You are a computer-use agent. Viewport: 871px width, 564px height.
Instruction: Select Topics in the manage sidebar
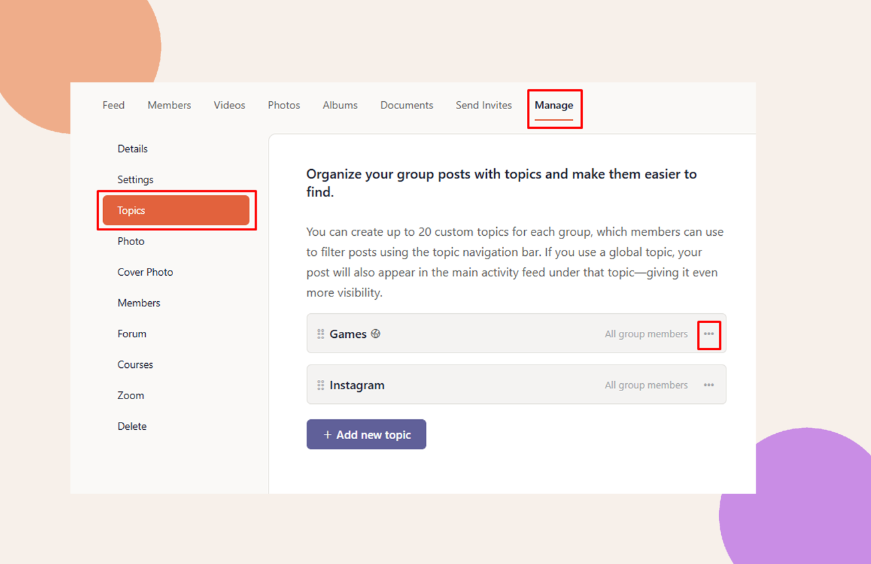[x=176, y=210]
